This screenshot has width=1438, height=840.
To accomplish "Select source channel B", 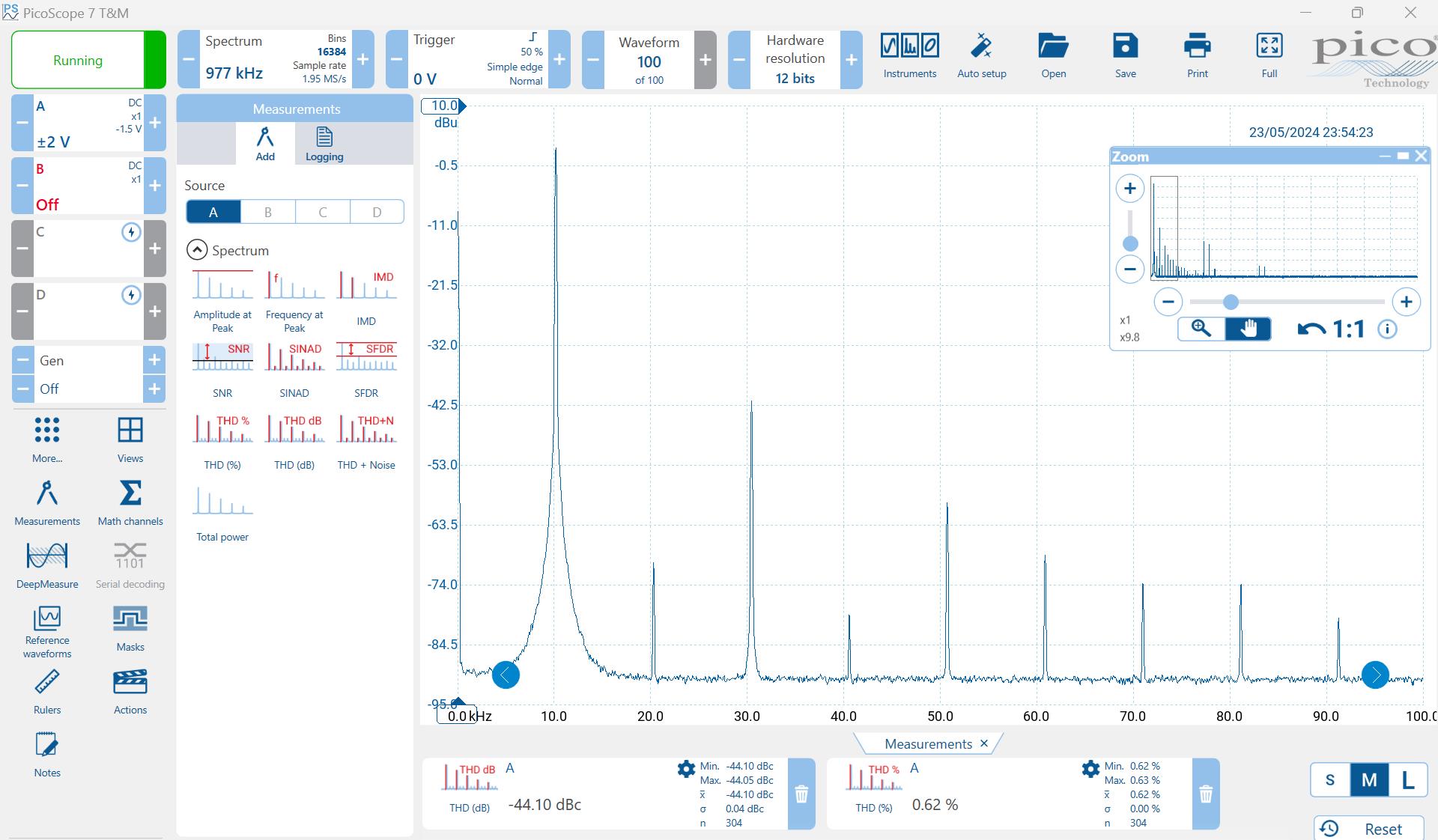I will click(267, 212).
